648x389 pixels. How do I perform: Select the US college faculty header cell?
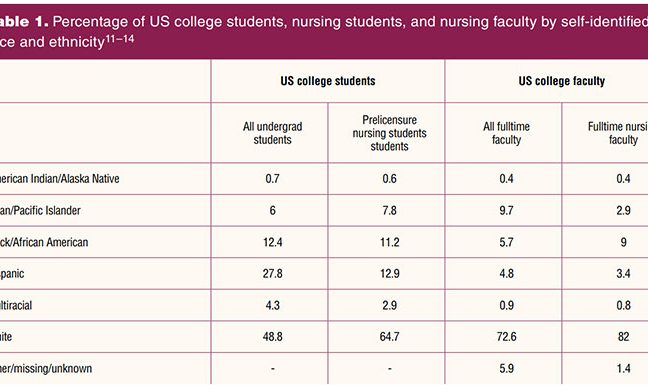[562, 81]
